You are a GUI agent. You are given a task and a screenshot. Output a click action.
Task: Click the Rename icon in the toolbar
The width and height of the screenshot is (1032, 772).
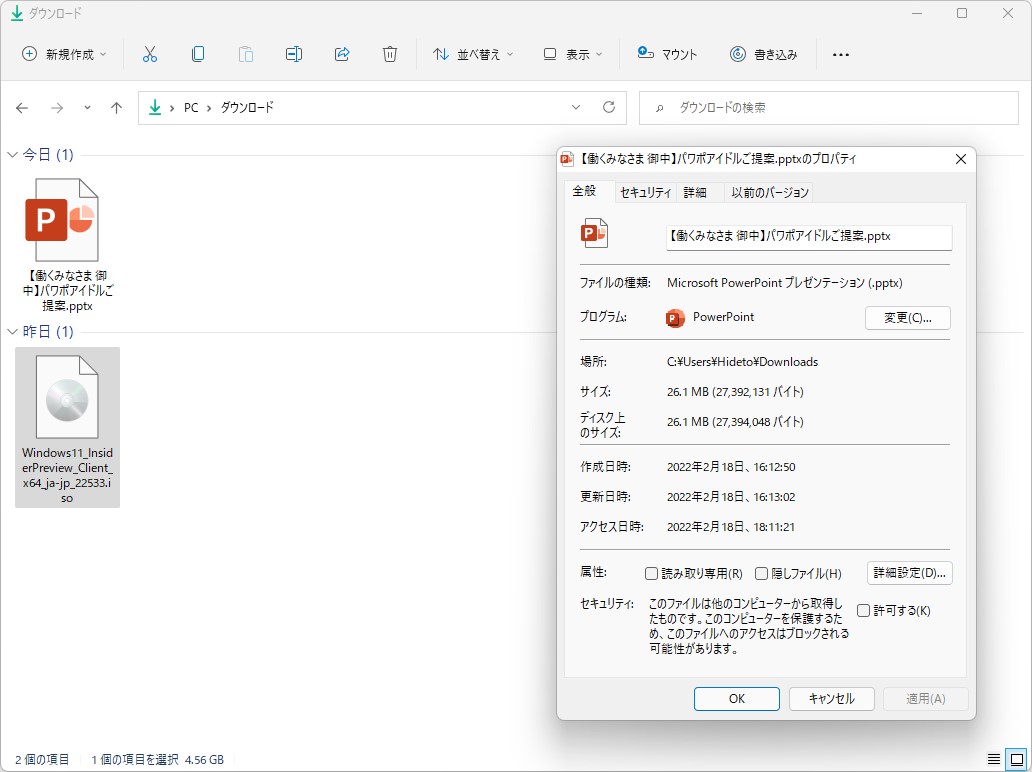tap(294, 54)
